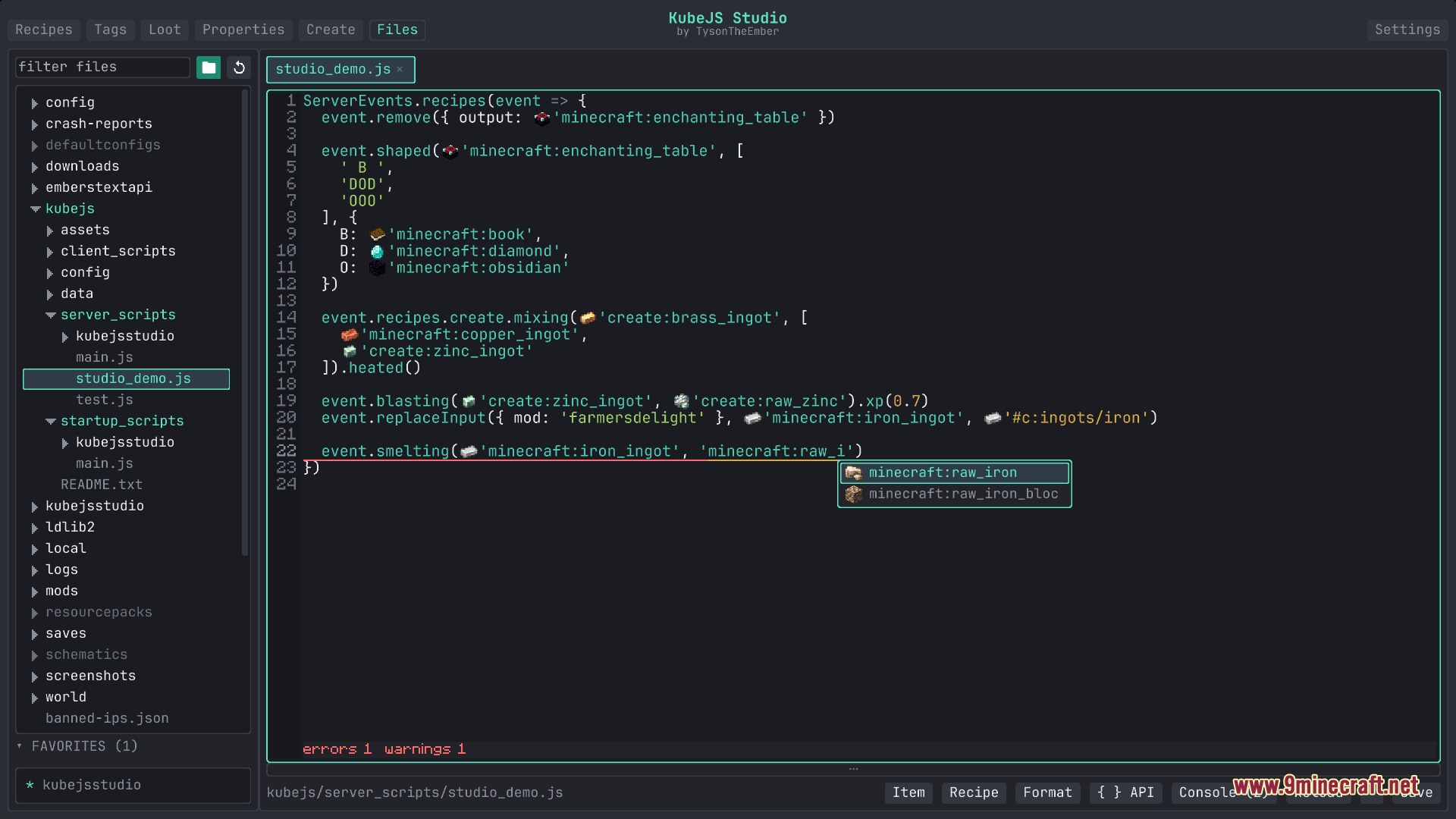Open banned-ips.json file
Viewport: 1456px width, 819px height.
coord(107,718)
